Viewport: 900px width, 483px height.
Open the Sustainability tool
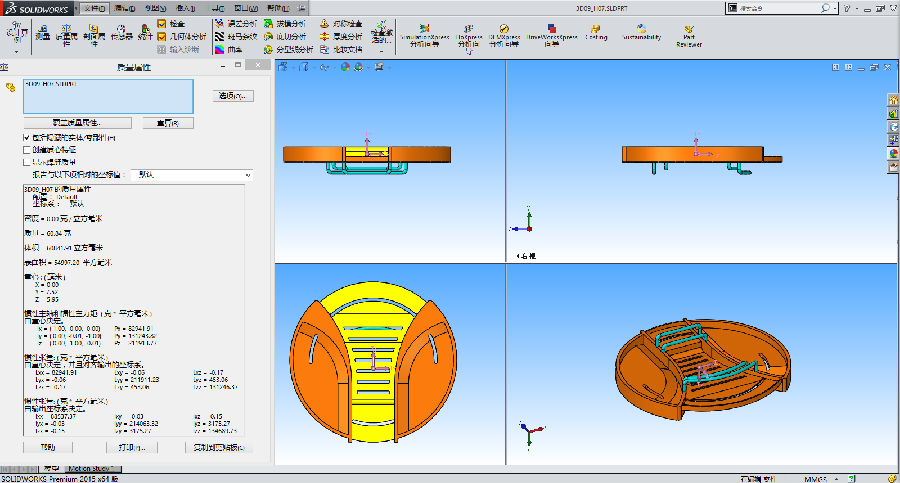tap(642, 33)
